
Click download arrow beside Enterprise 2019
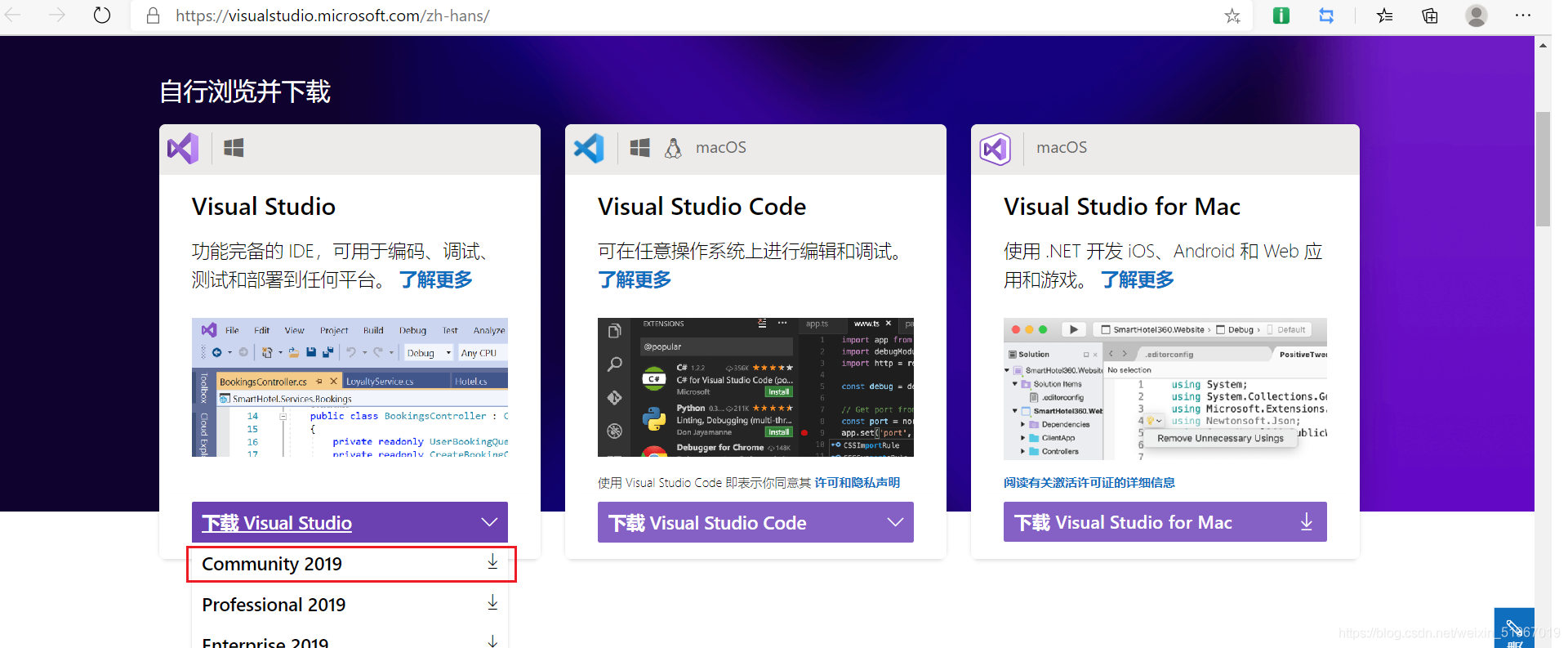(492, 641)
